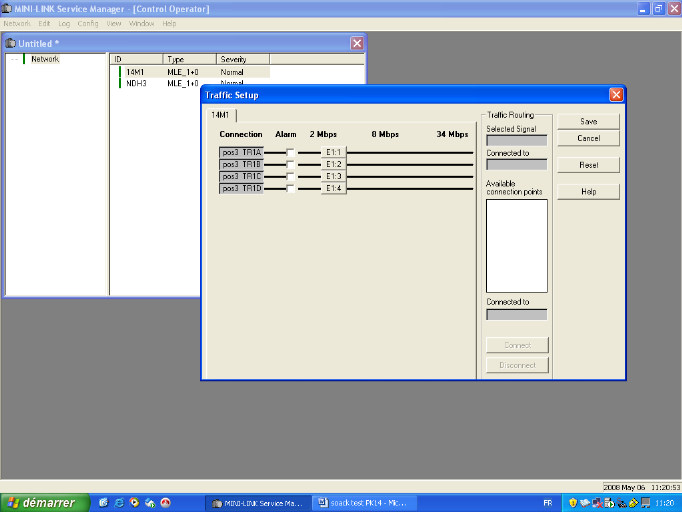Click the first quick launch icon in taskbar
This screenshot has height=512, width=682.
point(103,502)
